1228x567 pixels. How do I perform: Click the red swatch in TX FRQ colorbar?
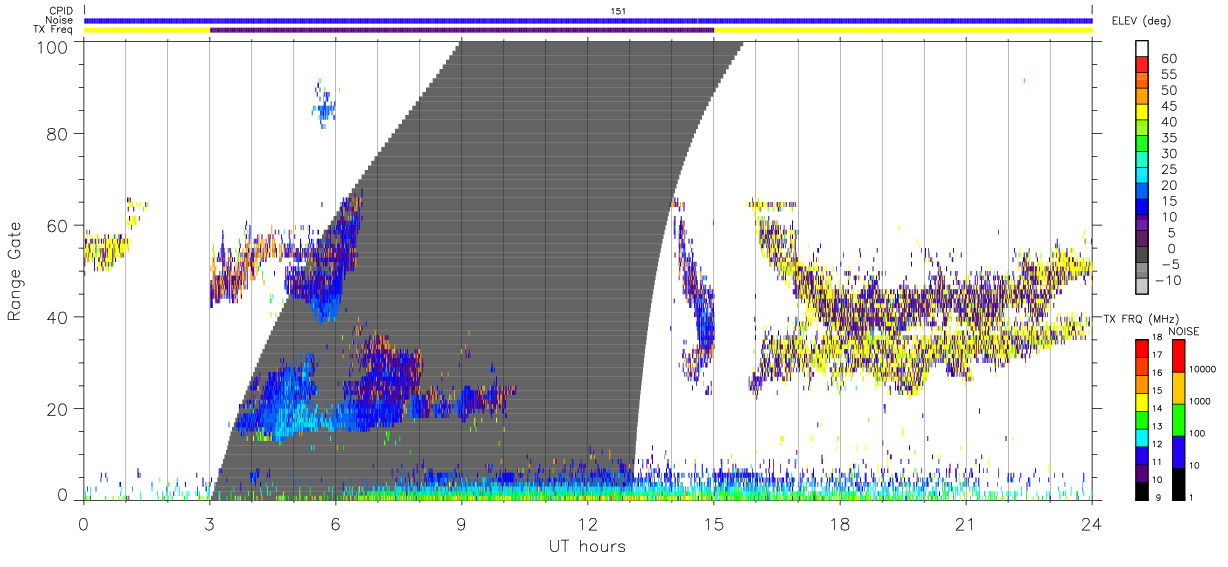[x=1142, y=349]
